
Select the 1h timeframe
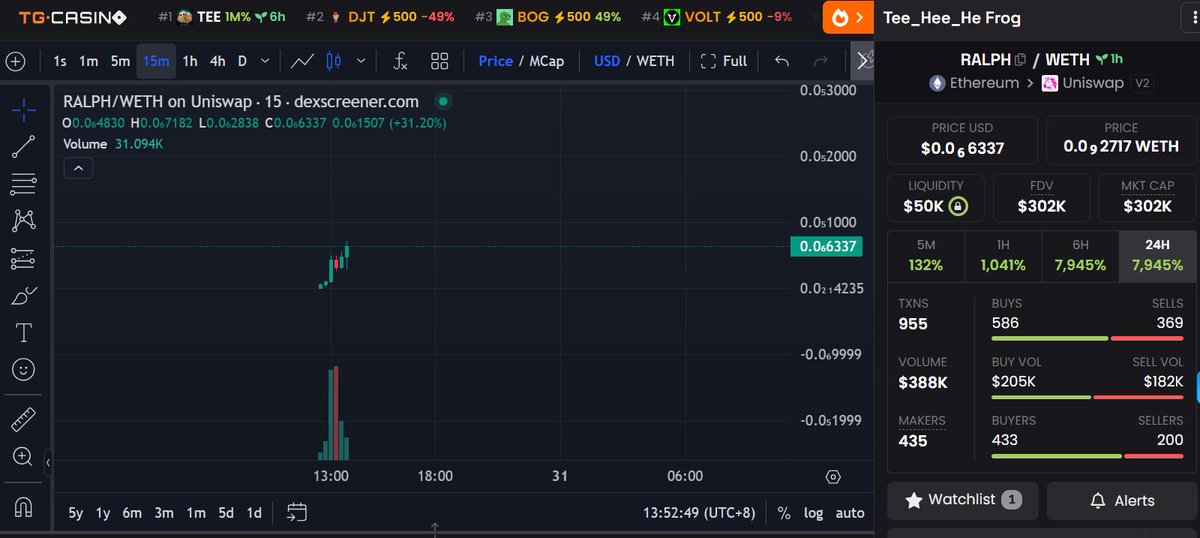pos(190,61)
